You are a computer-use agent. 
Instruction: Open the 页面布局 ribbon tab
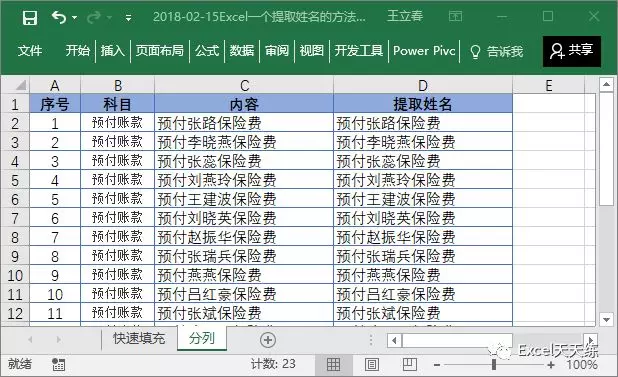pyautogui.click(x=160, y=51)
